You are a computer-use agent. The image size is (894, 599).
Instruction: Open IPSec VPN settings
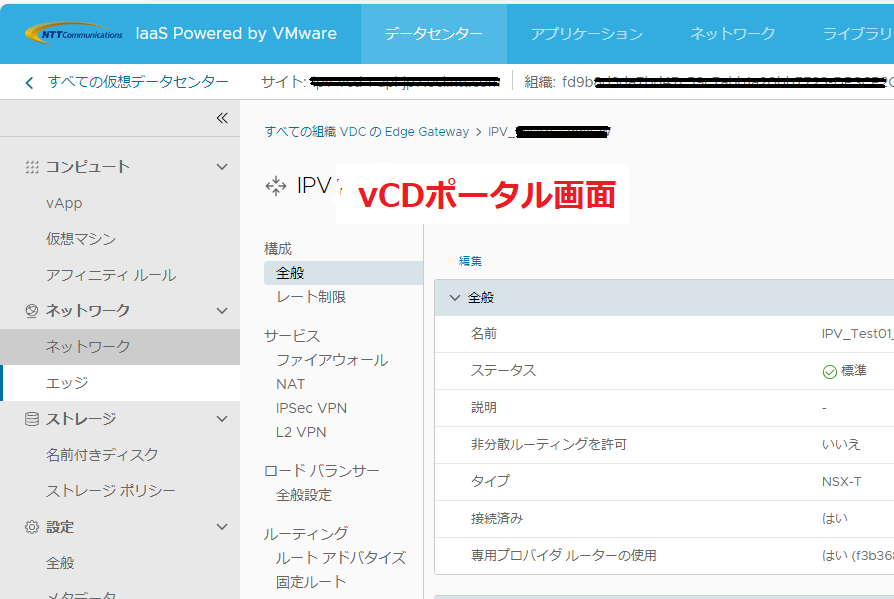(311, 408)
